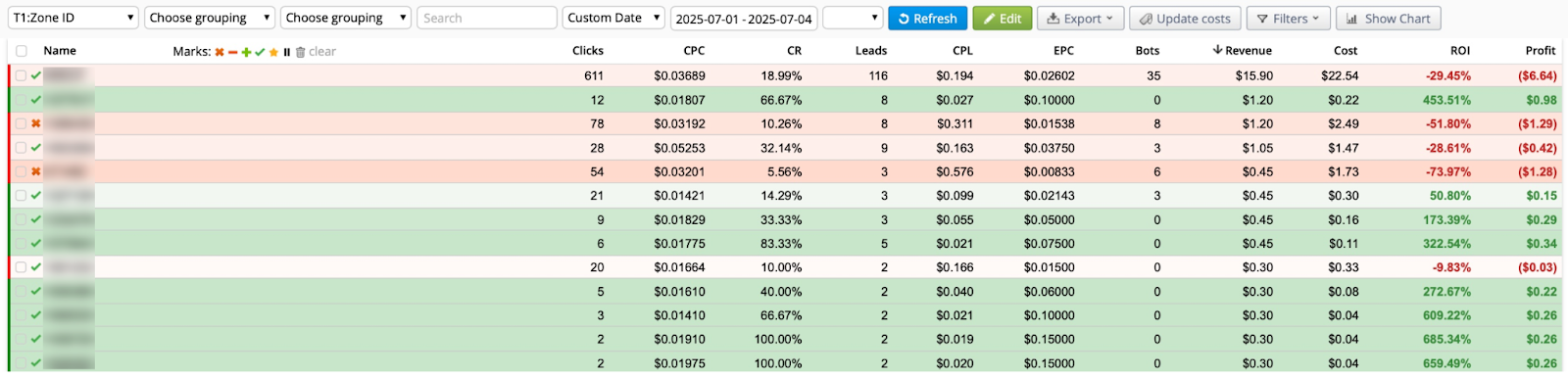Click the 685.34% ROI cell
Image resolution: width=1568 pixels, height=378 pixels.
pos(1446,339)
